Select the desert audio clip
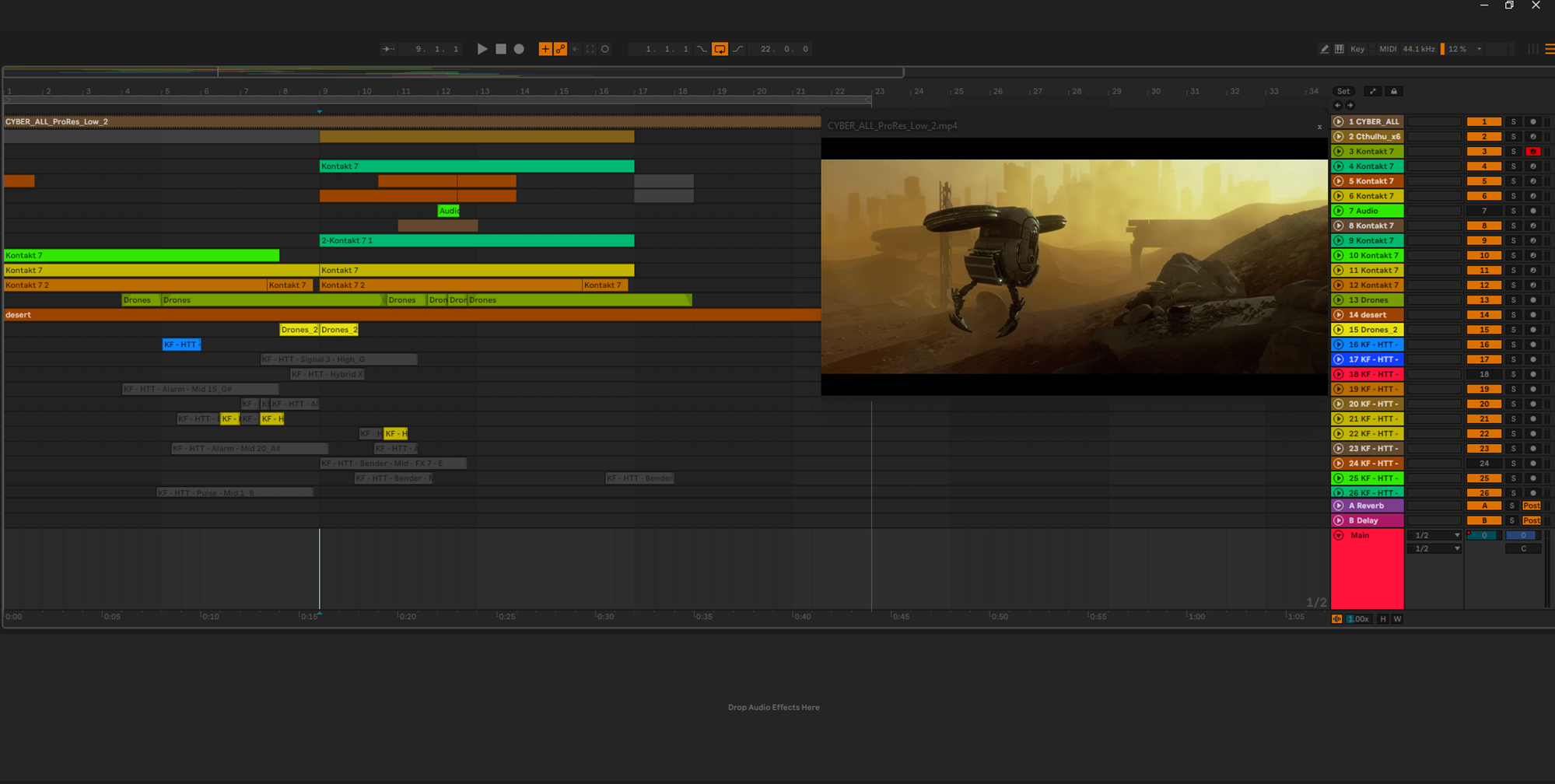The image size is (1555, 784). 412,315
